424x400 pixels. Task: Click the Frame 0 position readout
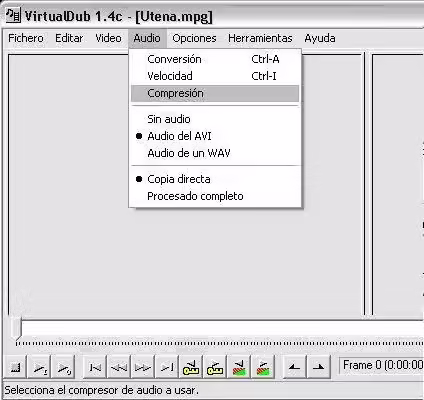click(382, 365)
